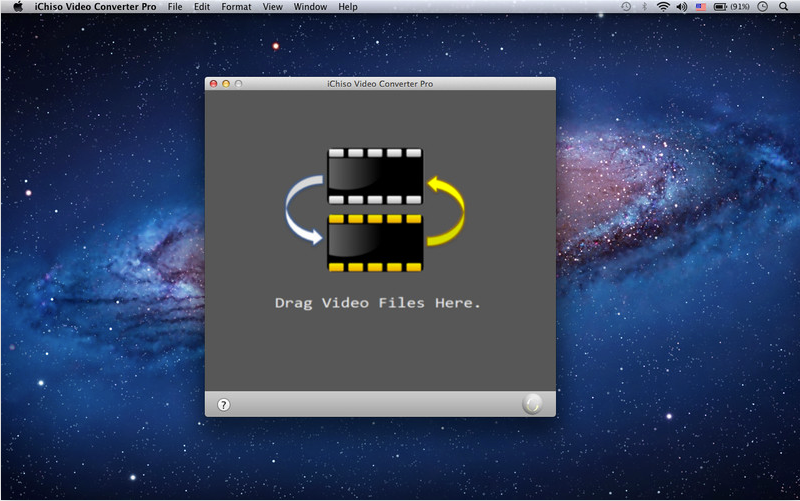Expand the battery 91% status menu
The width and height of the screenshot is (800, 501).
coord(731,7)
